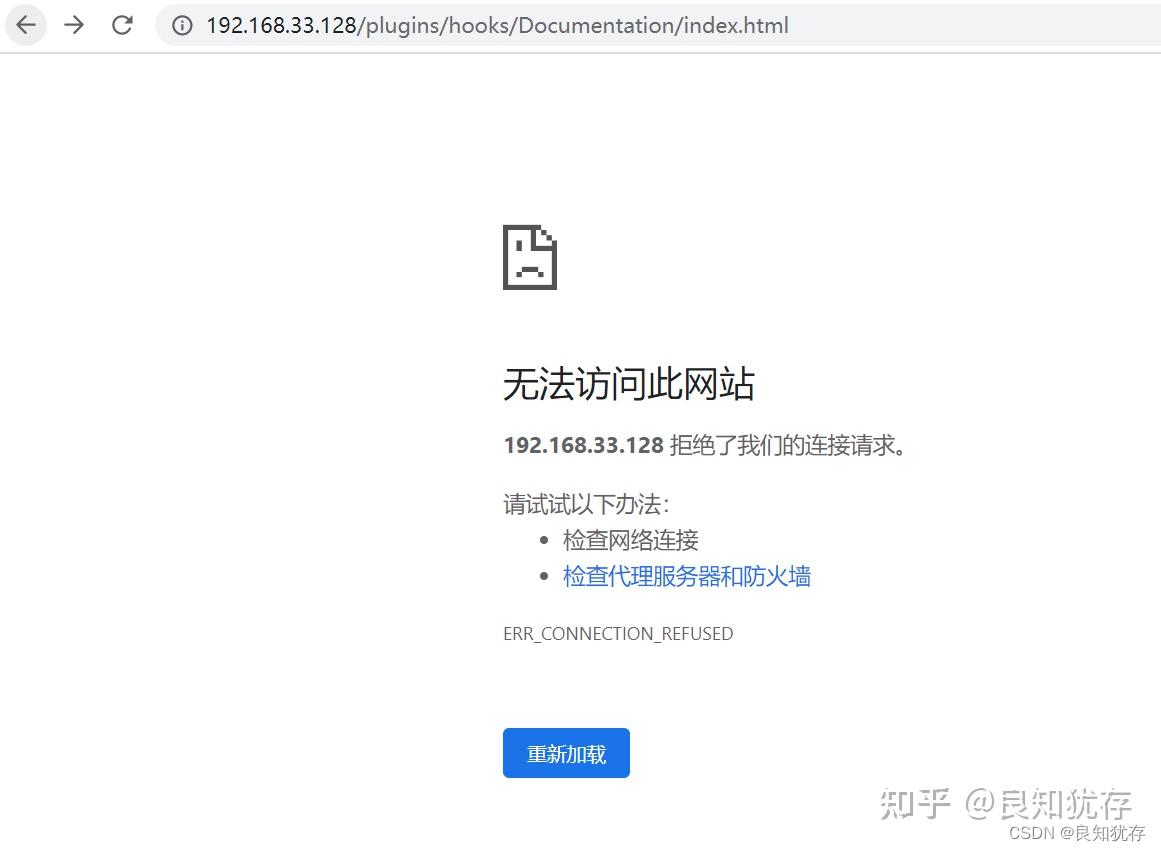Image resolution: width=1161 pixels, height=851 pixels.
Task: Open the '检查代理服务器和防火墙' link
Action: point(687,576)
